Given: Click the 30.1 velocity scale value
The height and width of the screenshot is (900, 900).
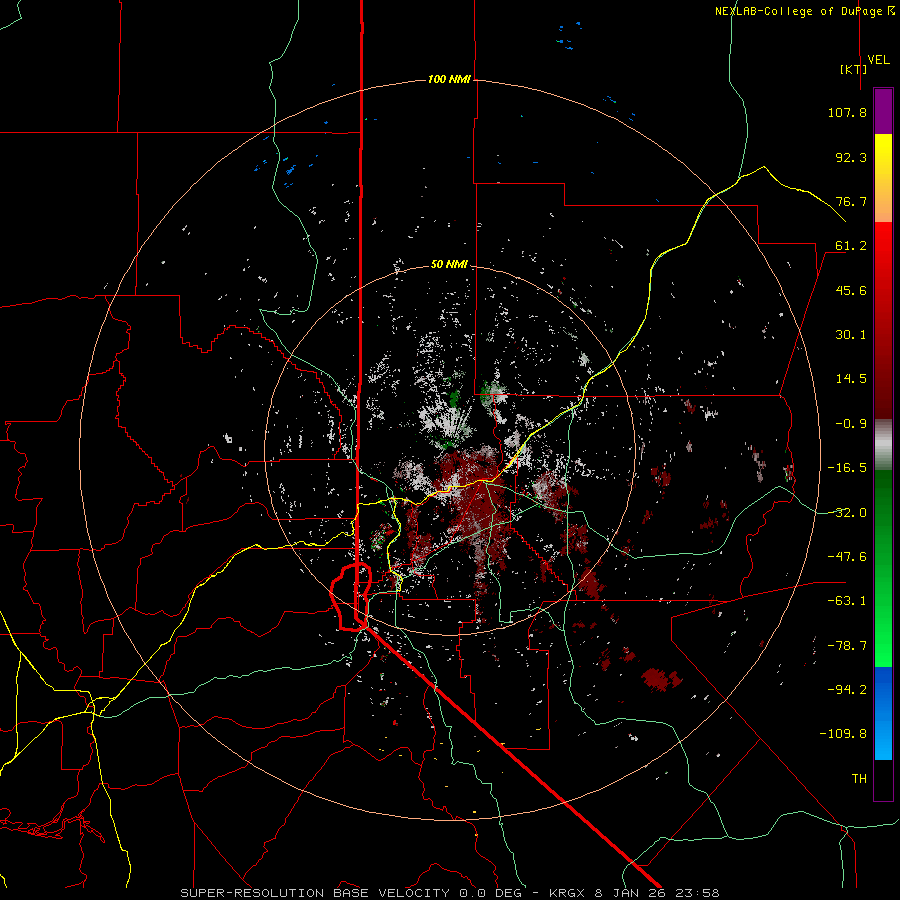Looking at the screenshot, I should pos(851,335).
